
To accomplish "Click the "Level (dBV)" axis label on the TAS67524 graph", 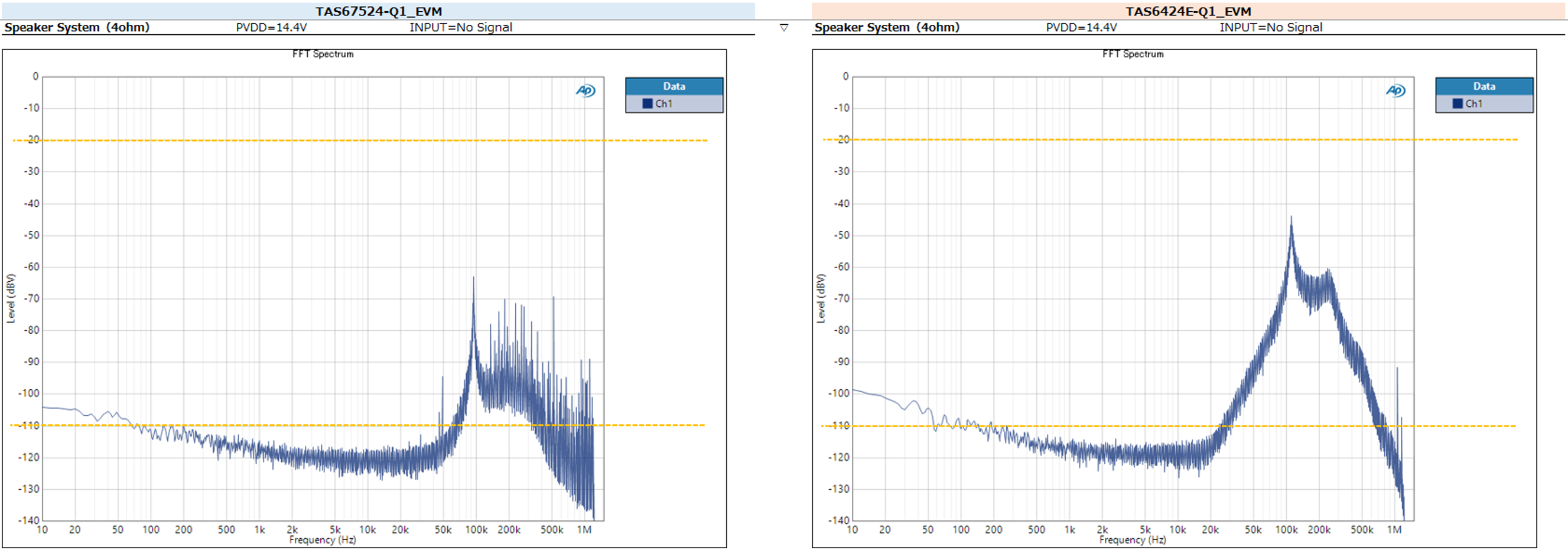I will [x=11, y=298].
